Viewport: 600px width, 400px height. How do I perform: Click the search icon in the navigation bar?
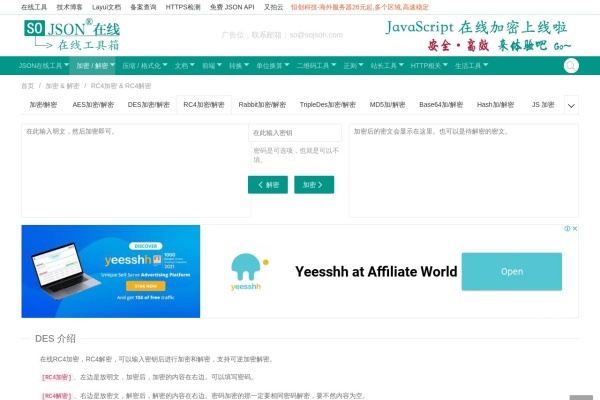coord(570,66)
